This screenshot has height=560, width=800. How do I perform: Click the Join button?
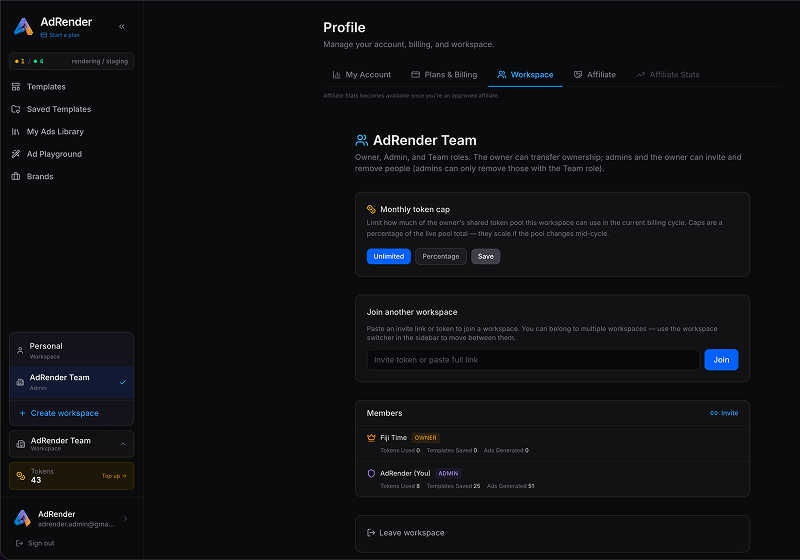[x=721, y=360]
